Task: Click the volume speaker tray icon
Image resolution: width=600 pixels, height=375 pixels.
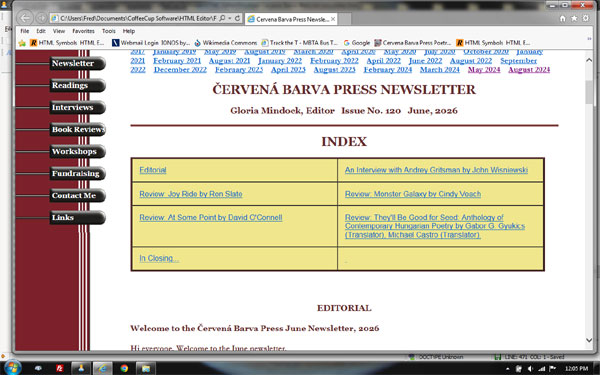Action: pyautogui.click(x=530, y=368)
